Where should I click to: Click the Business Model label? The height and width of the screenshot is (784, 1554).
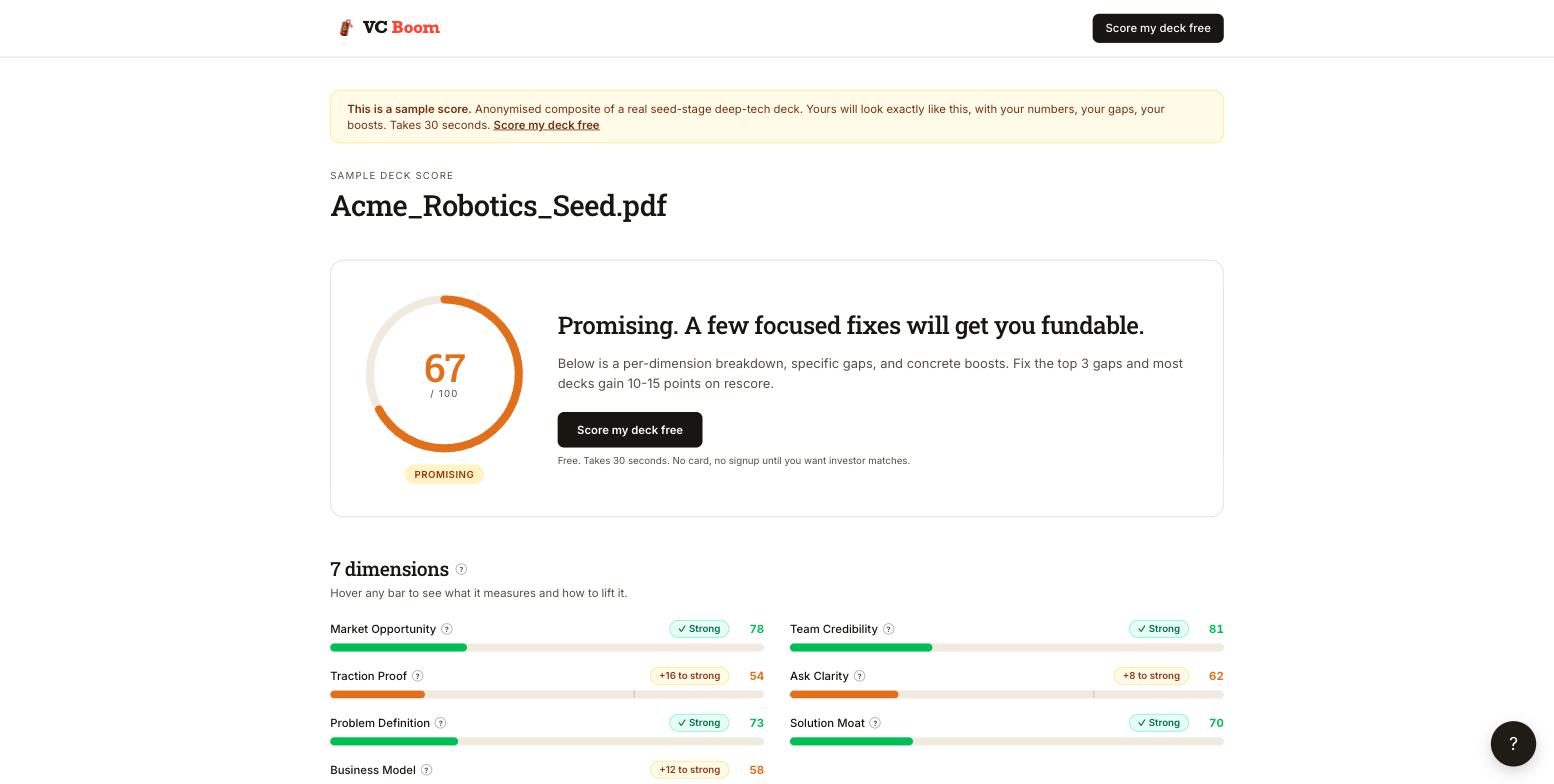(x=373, y=770)
